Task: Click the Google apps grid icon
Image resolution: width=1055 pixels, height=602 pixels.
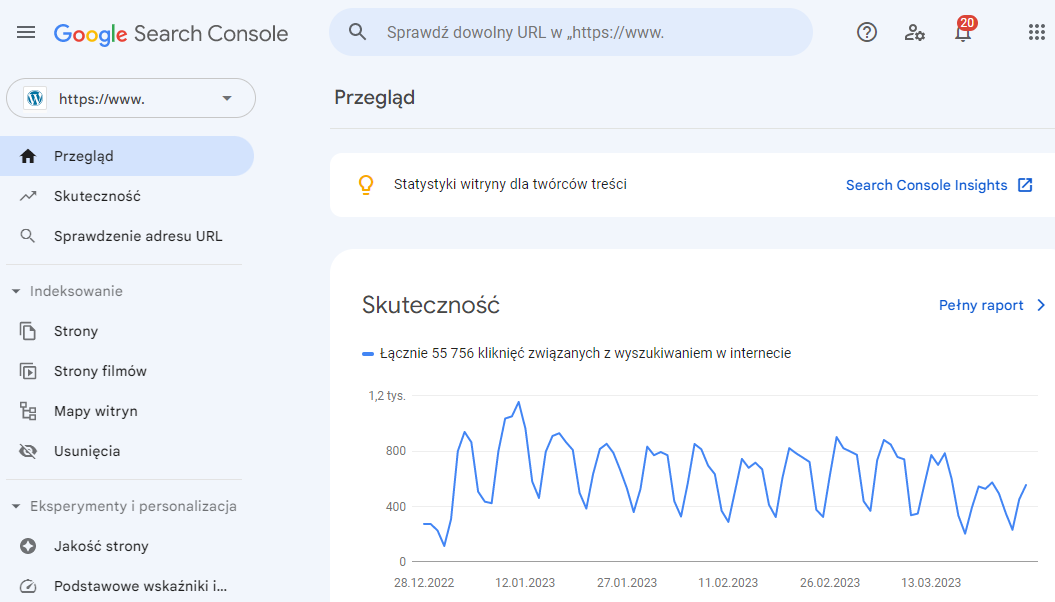Action: [x=1037, y=32]
